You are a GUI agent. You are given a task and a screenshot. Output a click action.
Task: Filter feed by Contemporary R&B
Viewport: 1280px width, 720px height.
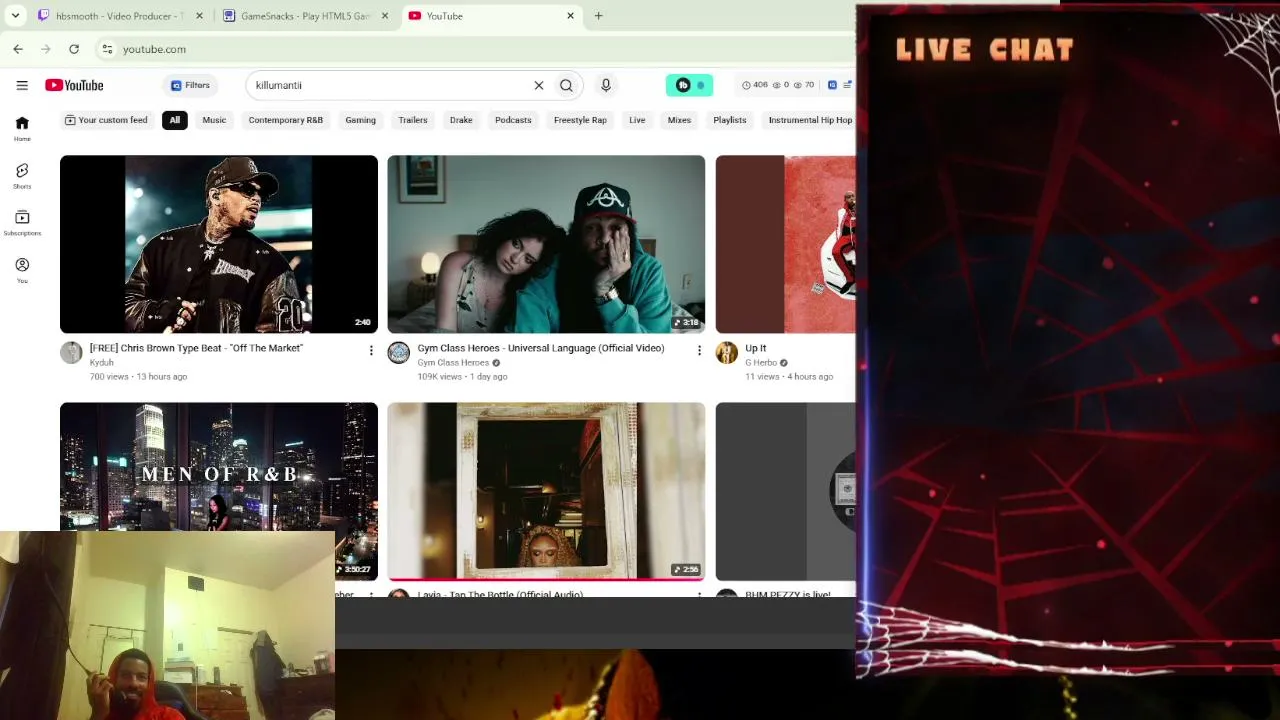pyautogui.click(x=286, y=120)
